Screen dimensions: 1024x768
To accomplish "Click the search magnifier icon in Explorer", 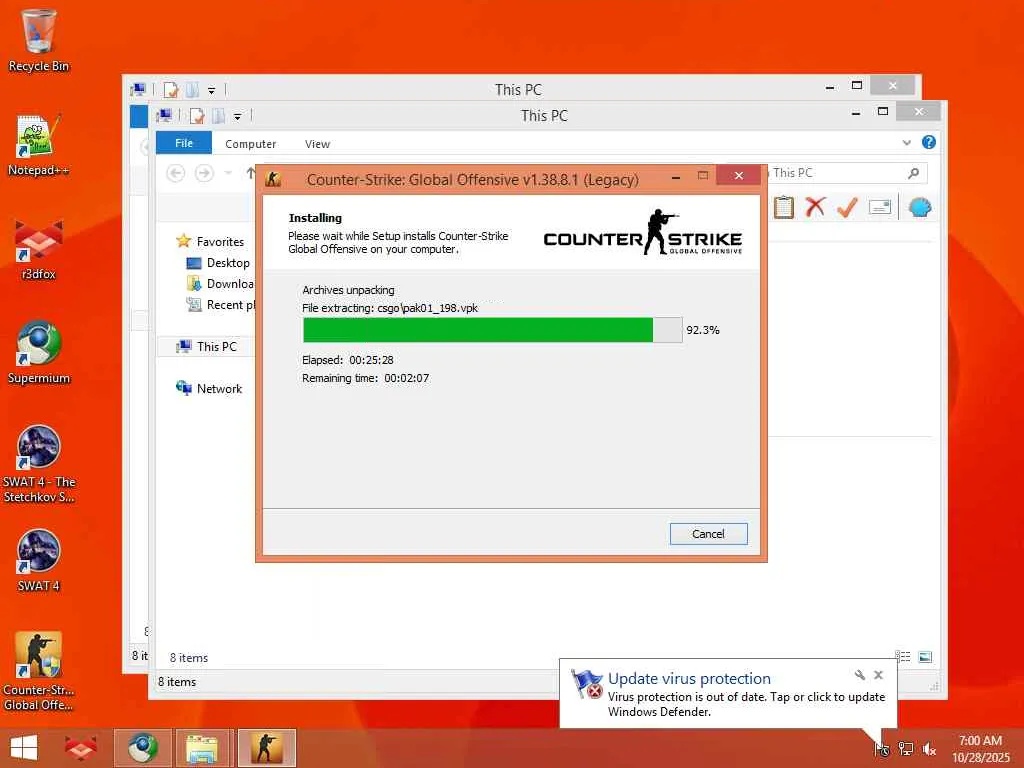I will click(914, 173).
